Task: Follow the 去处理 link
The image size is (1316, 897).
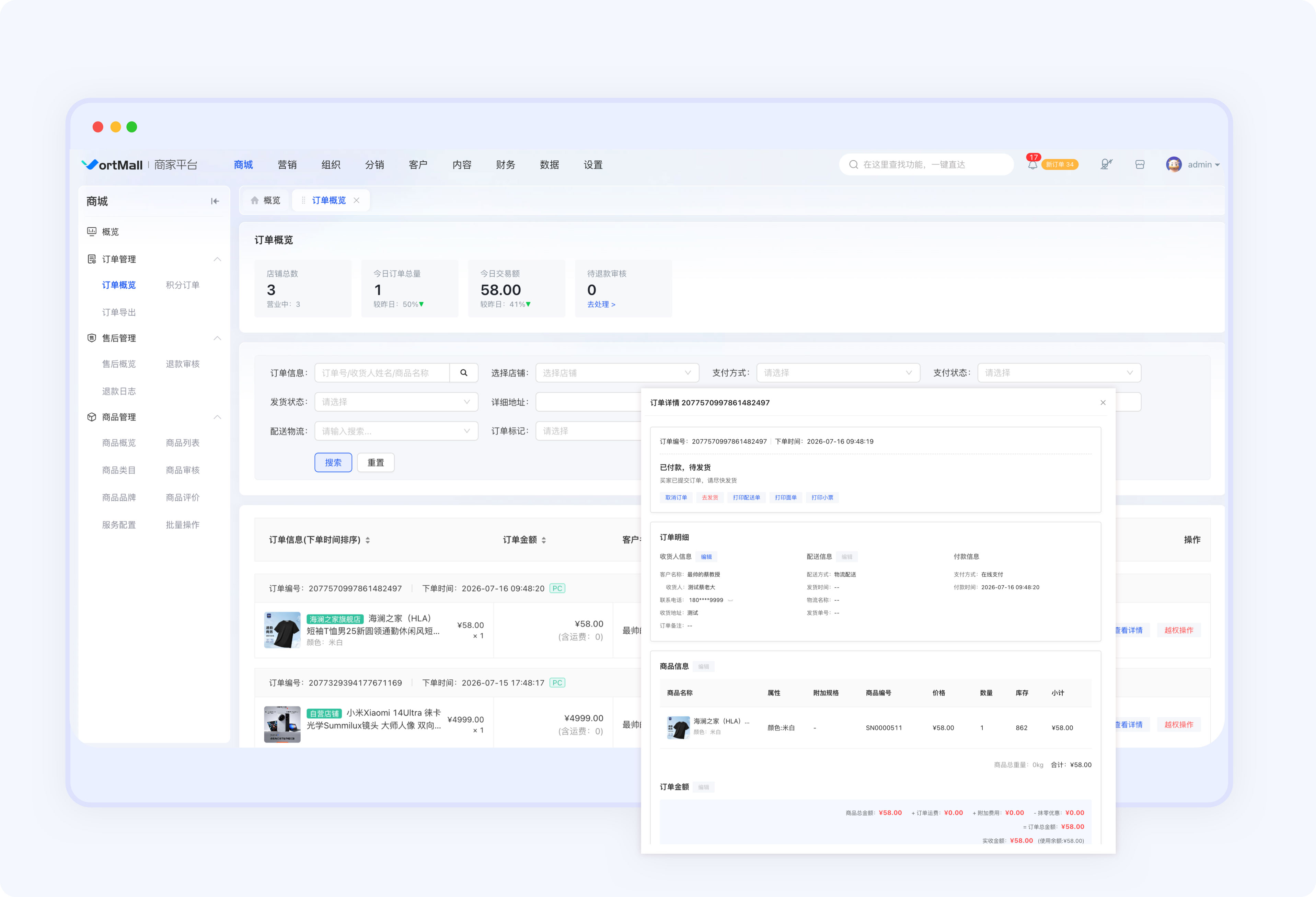Action: [601, 304]
